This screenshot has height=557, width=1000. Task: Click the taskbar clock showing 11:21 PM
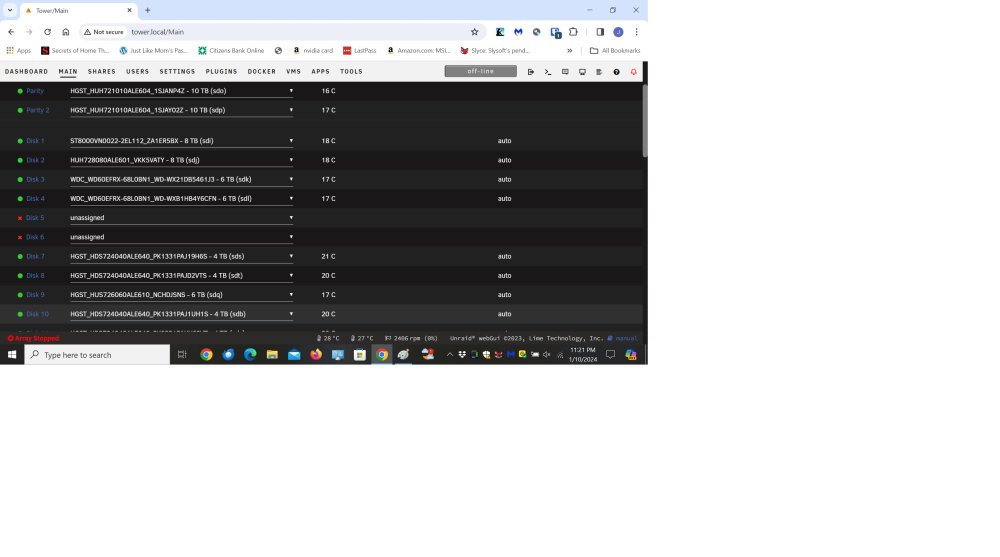click(583, 355)
